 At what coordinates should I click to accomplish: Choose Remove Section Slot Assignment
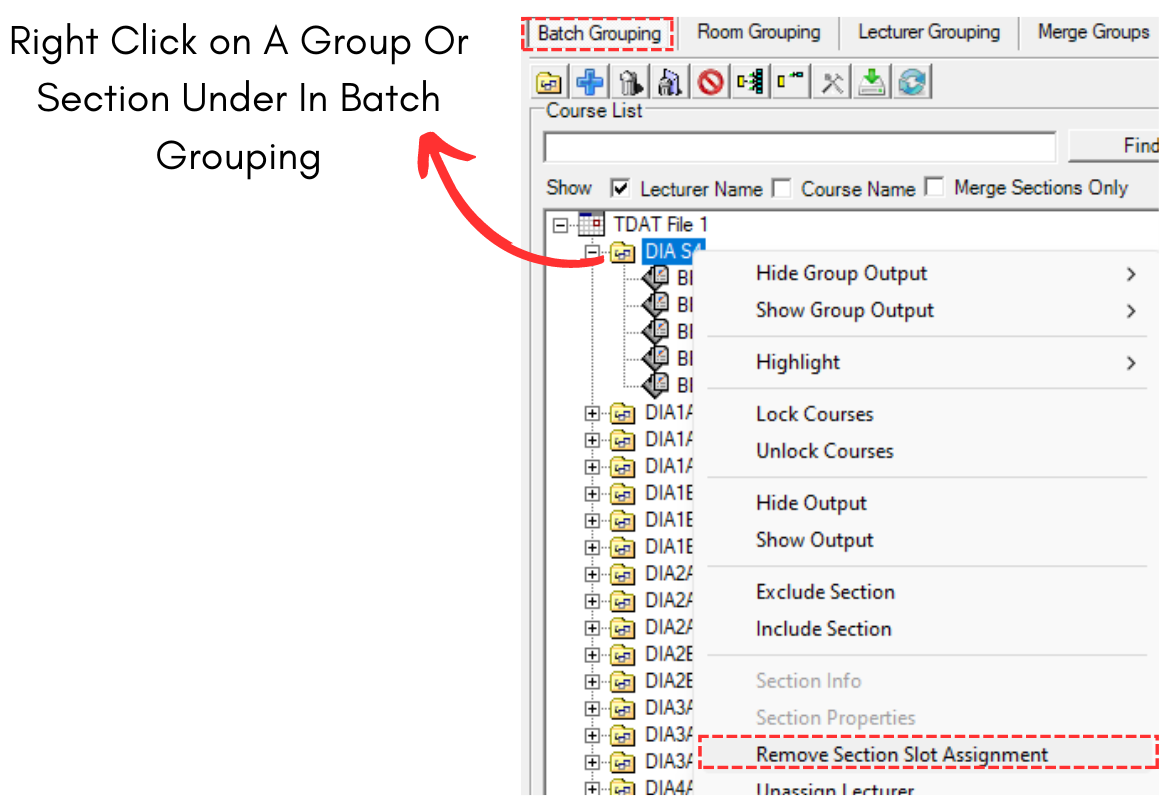(x=901, y=755)
